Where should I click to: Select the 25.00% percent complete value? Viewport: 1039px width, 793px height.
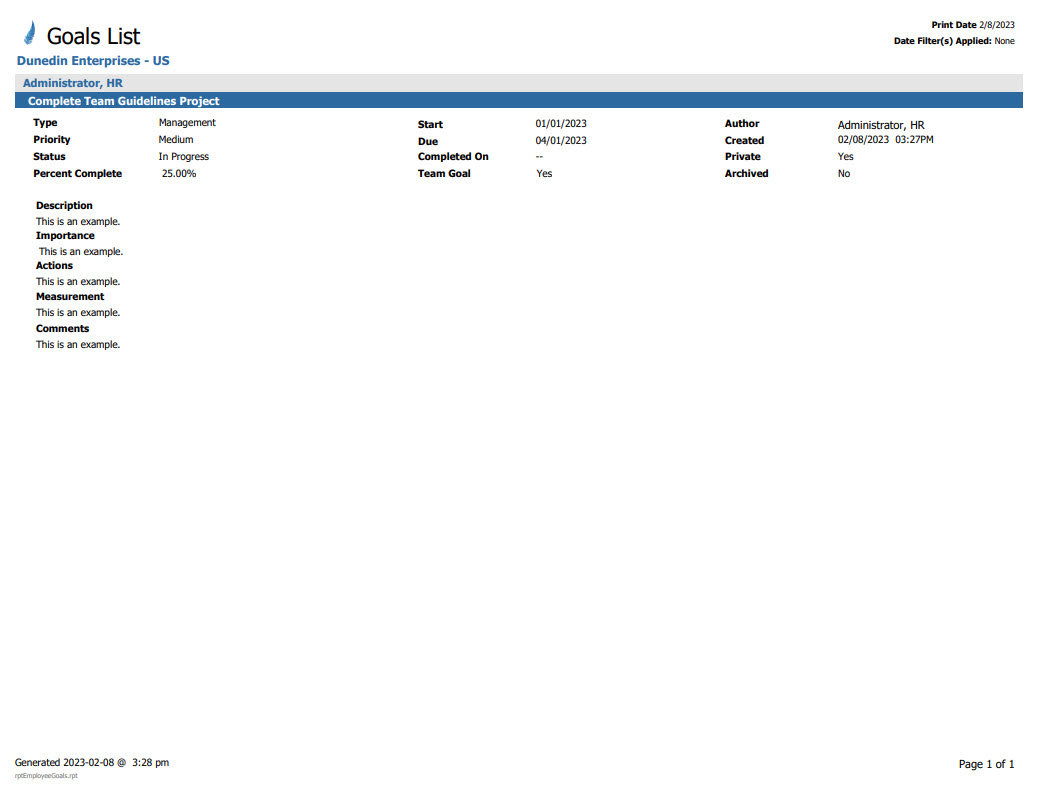pos(179,174)
